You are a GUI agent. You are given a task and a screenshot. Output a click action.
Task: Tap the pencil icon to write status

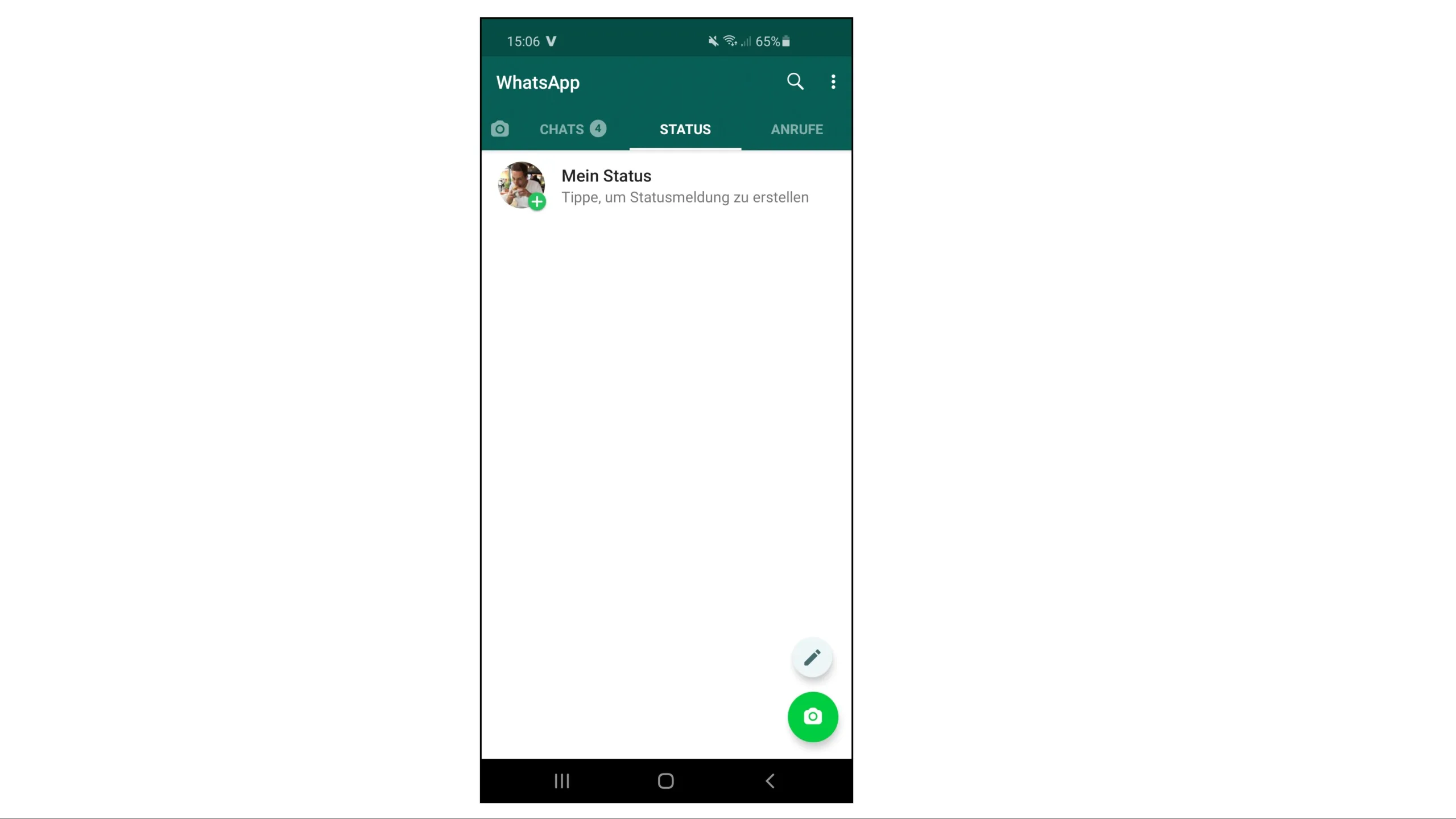coord(812,657)
